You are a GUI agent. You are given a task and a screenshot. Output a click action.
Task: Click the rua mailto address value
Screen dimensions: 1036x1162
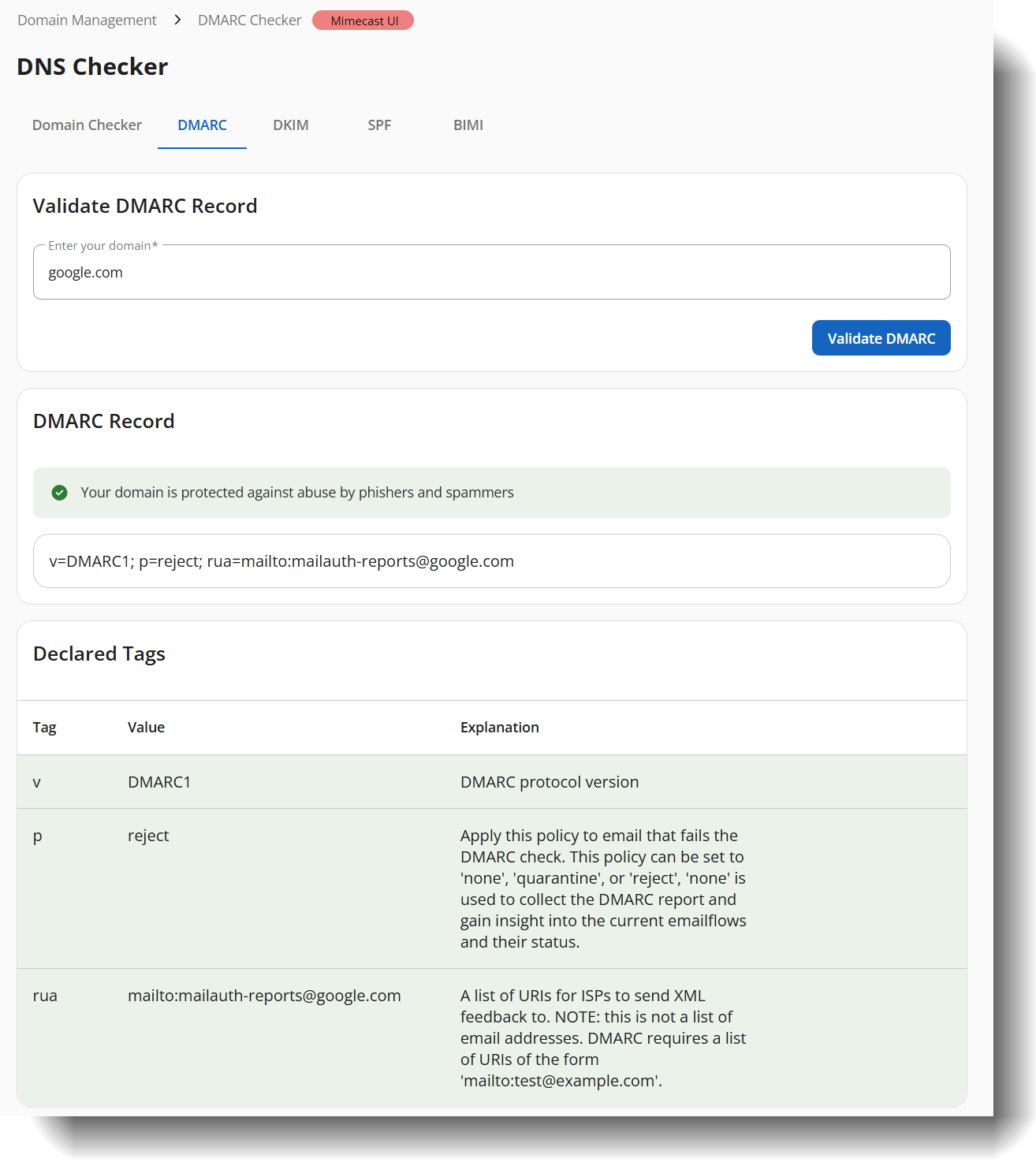tap(264, 996)
